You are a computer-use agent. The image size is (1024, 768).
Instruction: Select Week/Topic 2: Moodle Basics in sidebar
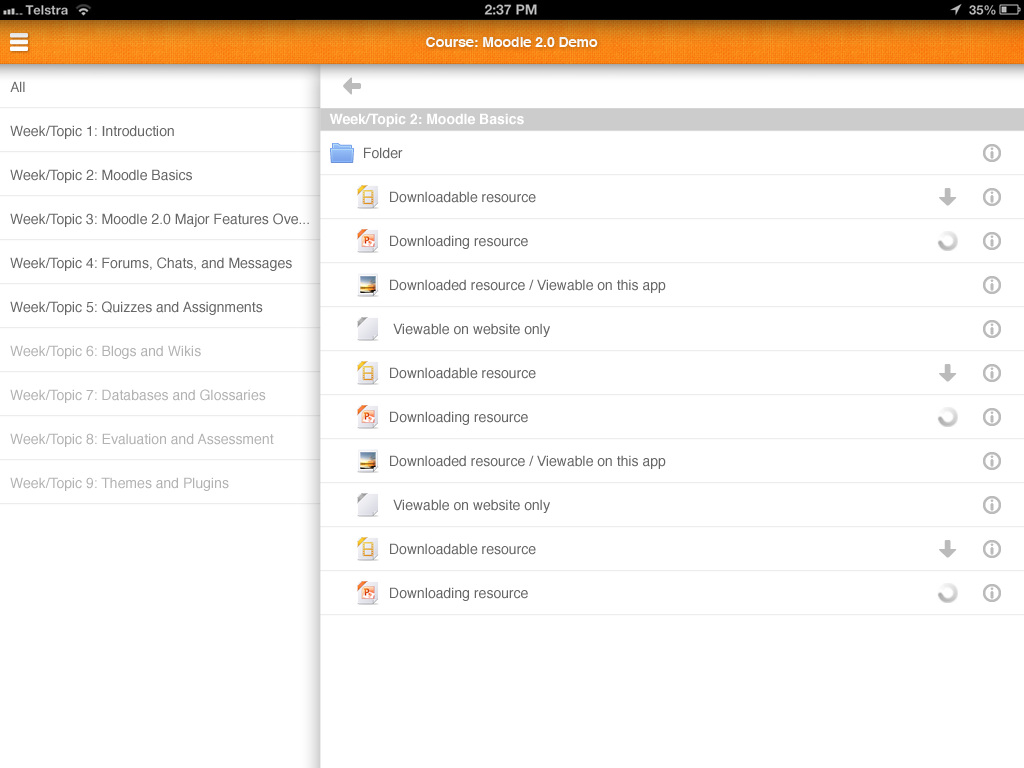pos(159,175)
